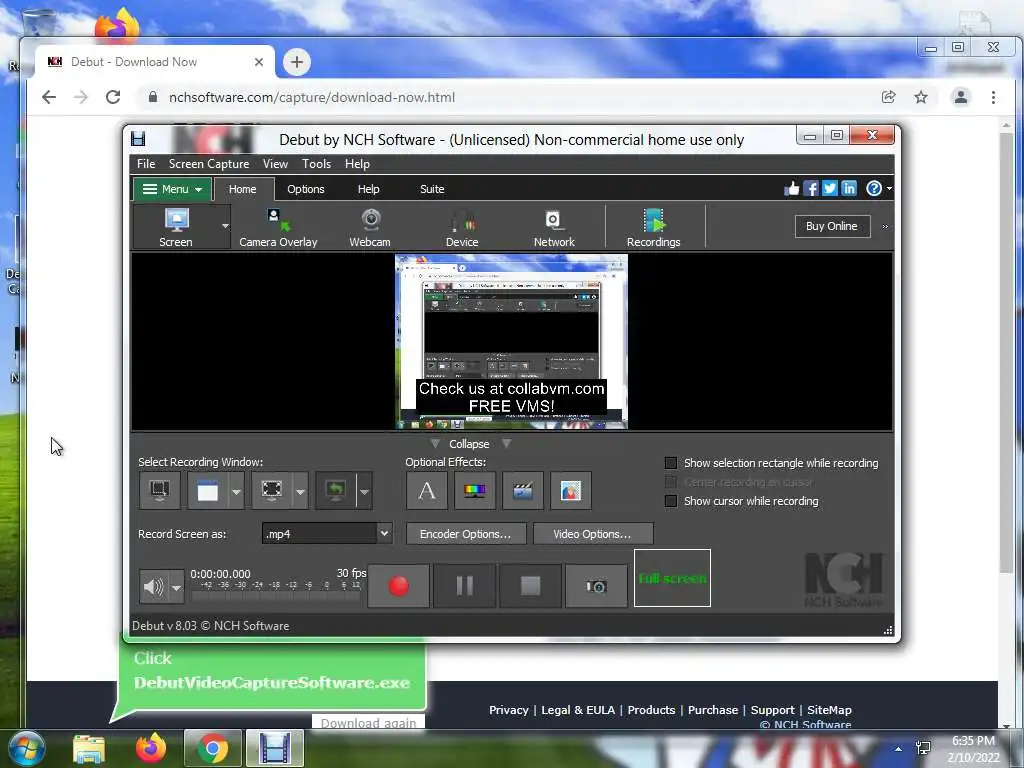
Task: Expand the Screen source dropdown arrow
Action: [225, 226]
